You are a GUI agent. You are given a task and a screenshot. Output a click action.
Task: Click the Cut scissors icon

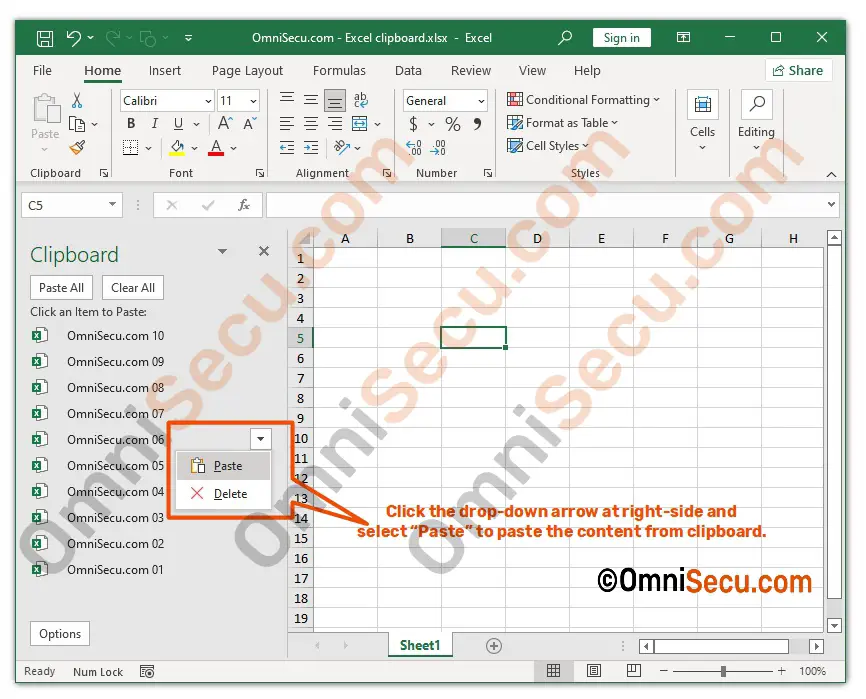77,100
